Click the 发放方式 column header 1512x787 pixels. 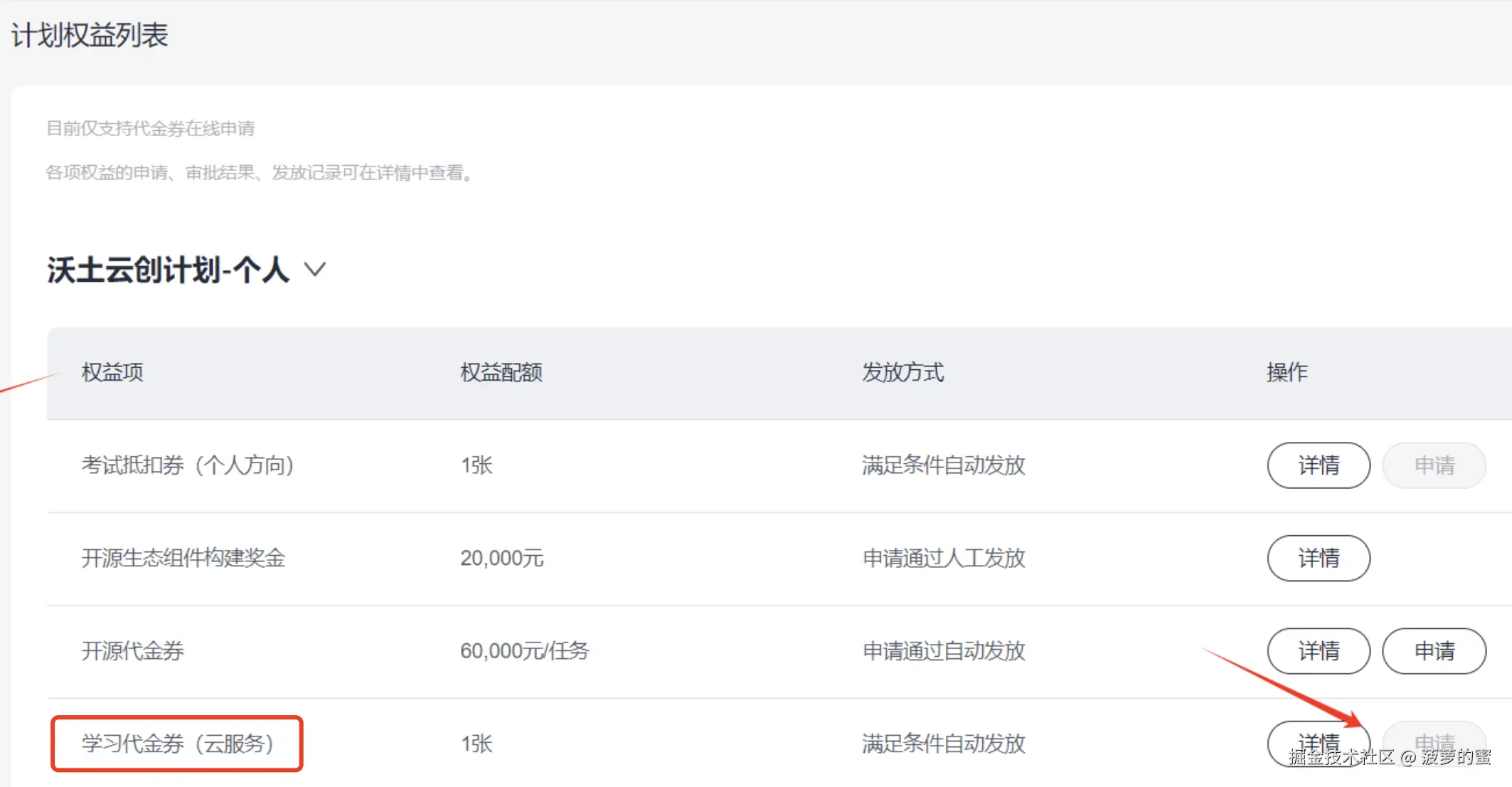tap(903, 372)
